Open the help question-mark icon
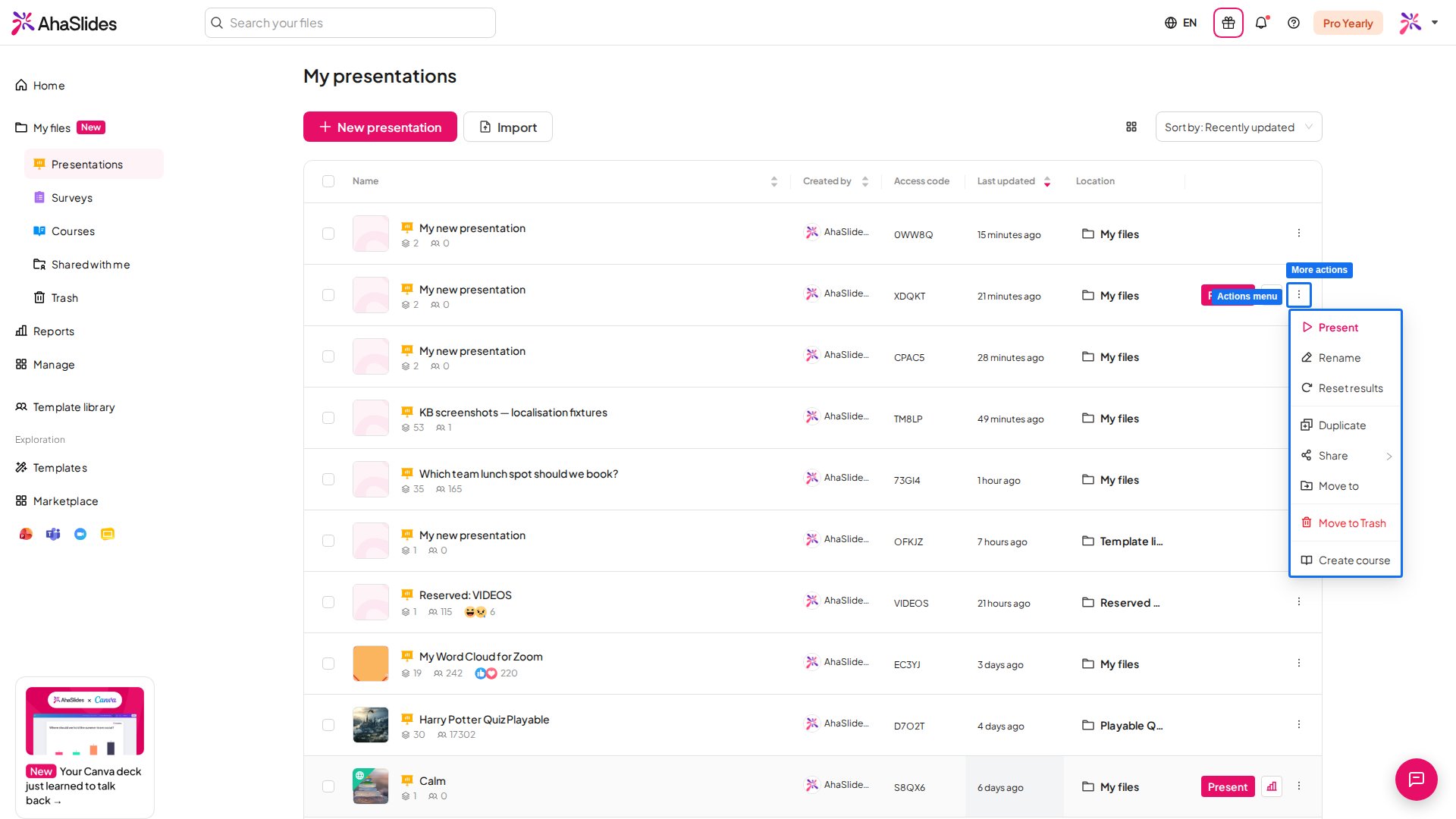The image size is (1456, 819). click(x=1294, y=23)
